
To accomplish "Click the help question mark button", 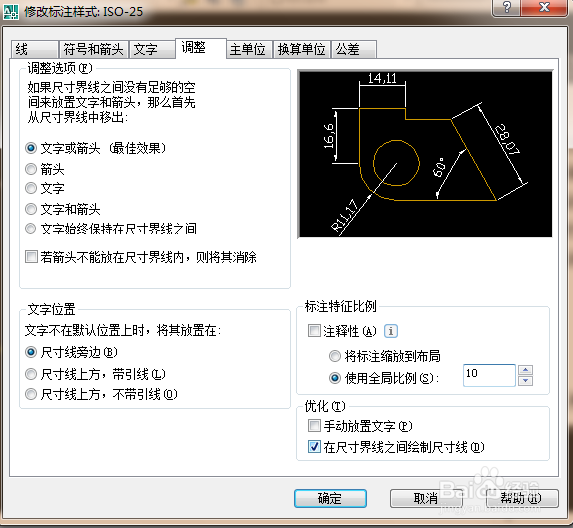I will point(506,8).
